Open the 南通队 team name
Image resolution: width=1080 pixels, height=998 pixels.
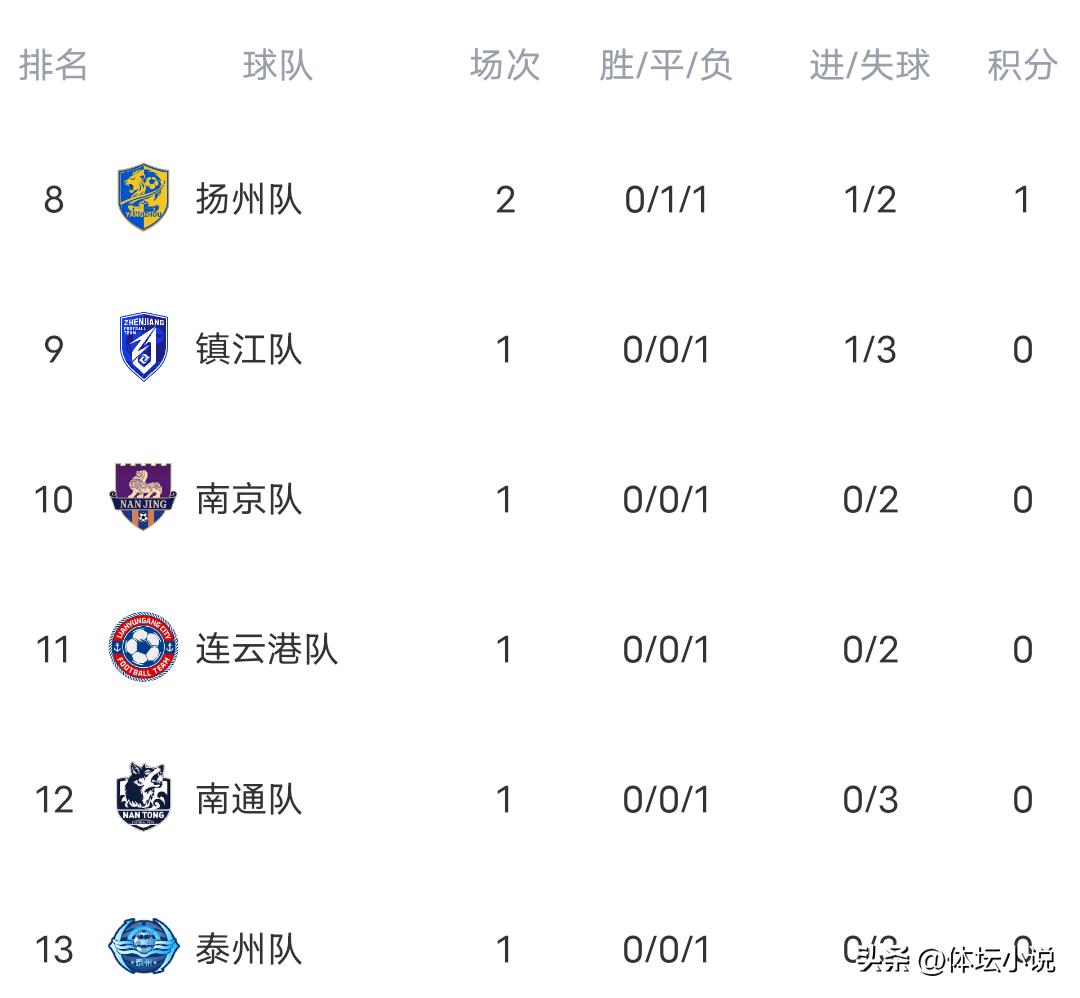pos(249,800)
